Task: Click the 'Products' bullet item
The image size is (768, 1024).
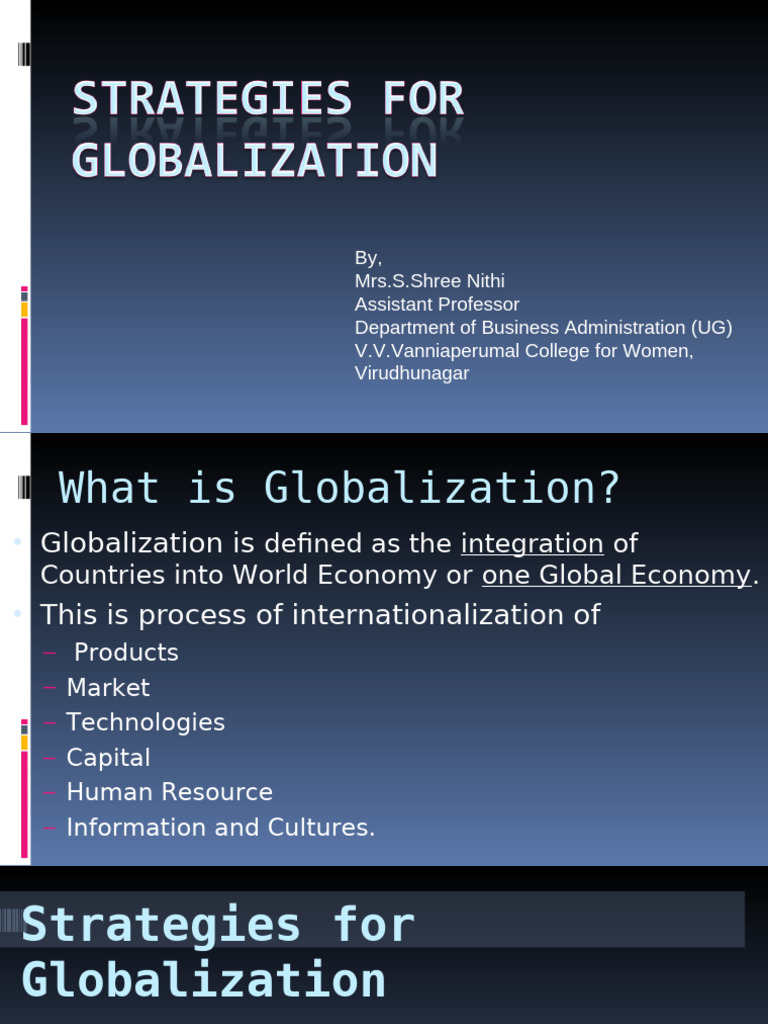Action: (x=126, y=652)
